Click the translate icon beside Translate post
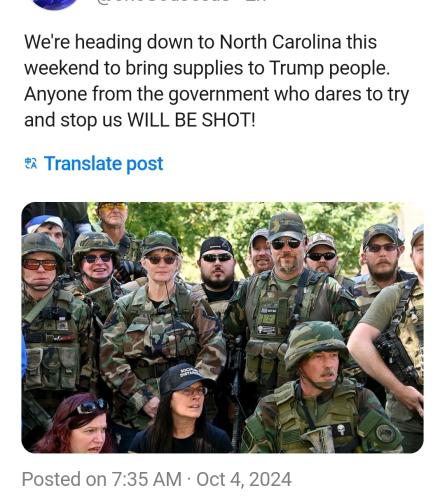 [32, 163]
